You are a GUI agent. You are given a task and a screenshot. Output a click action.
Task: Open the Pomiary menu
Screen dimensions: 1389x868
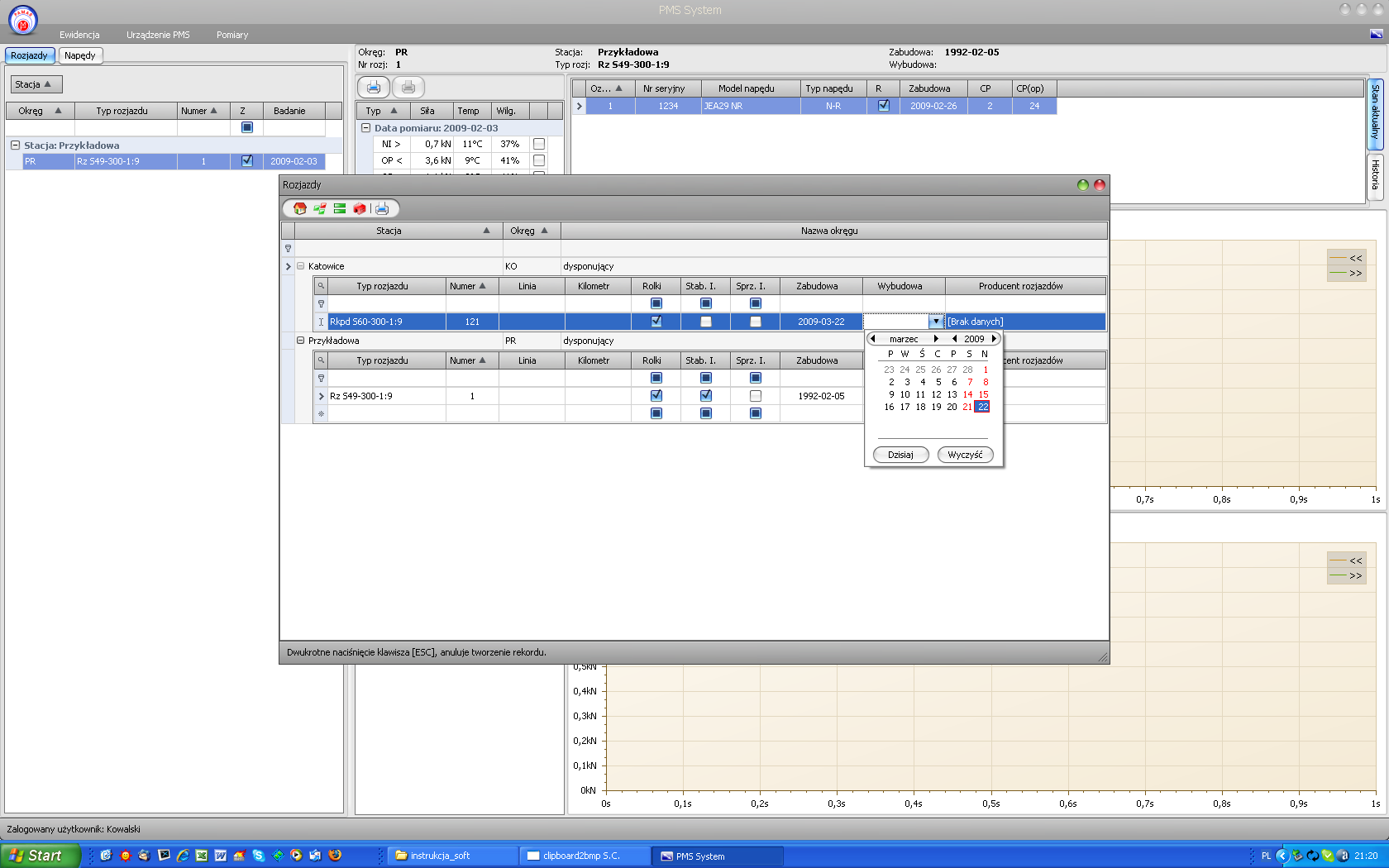[232, 35]
